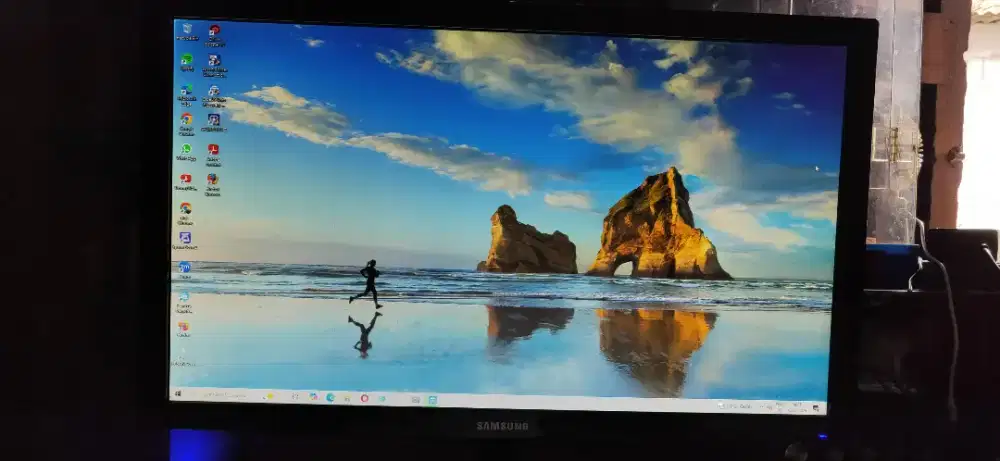The image size is (1000, 461).
Task: Open Task View on the taskbar
Action: point(296,397)
